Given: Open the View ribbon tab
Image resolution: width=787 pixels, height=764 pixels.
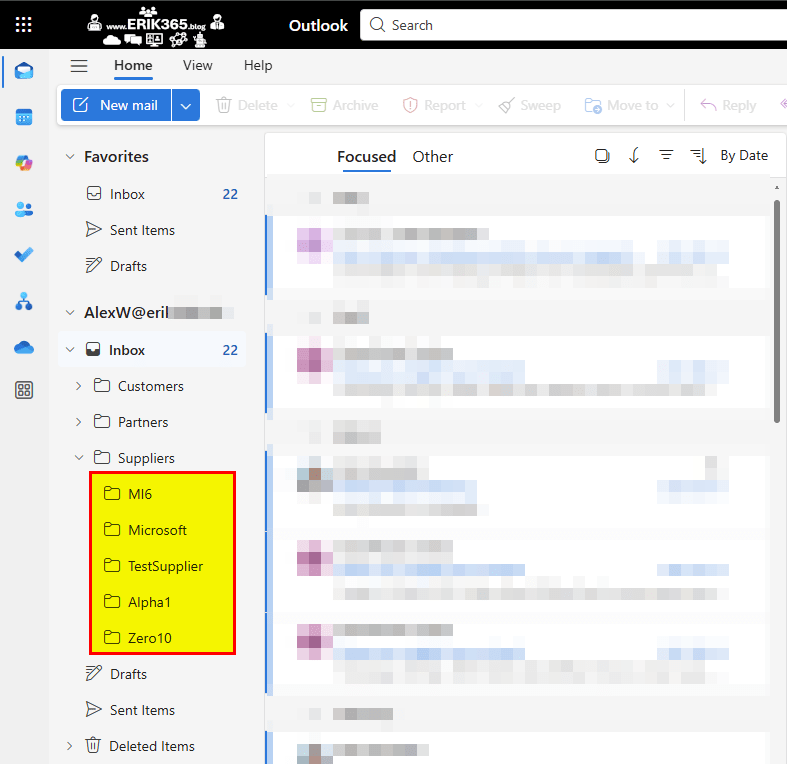Looking at the screenshot, I should (197, 65).
